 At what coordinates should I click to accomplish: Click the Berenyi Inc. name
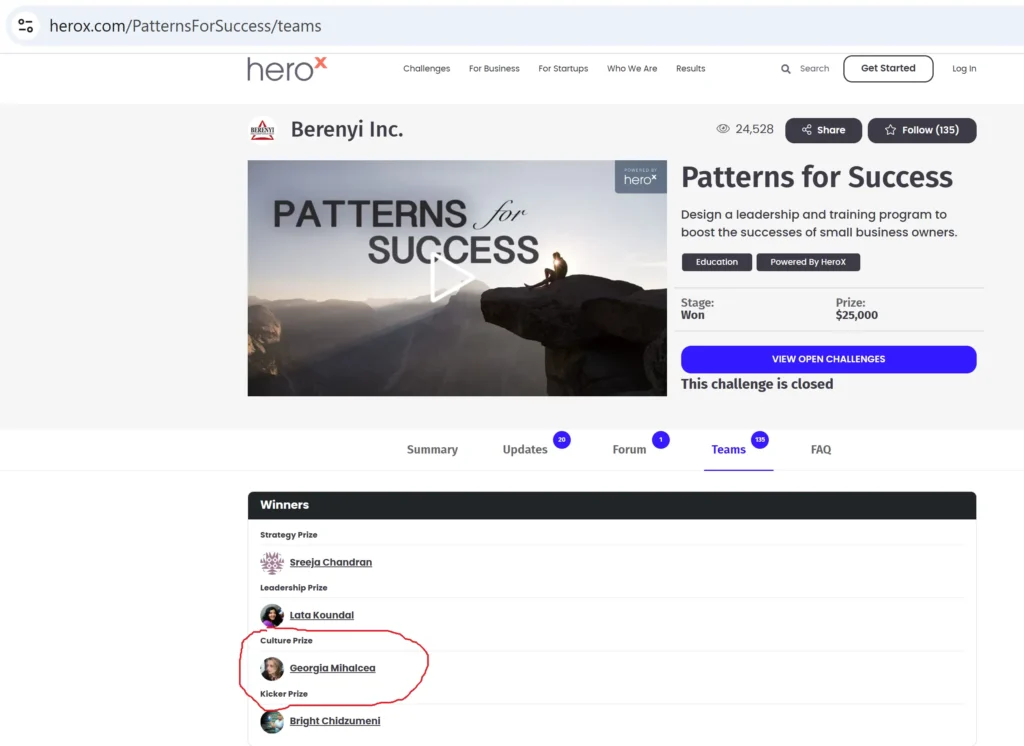[347, 129]
